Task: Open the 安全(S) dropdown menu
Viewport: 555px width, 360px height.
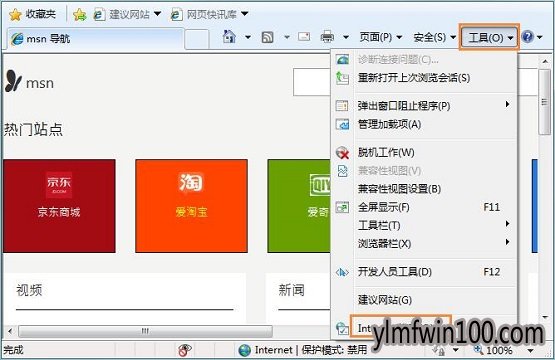Action: pos(434,37)
